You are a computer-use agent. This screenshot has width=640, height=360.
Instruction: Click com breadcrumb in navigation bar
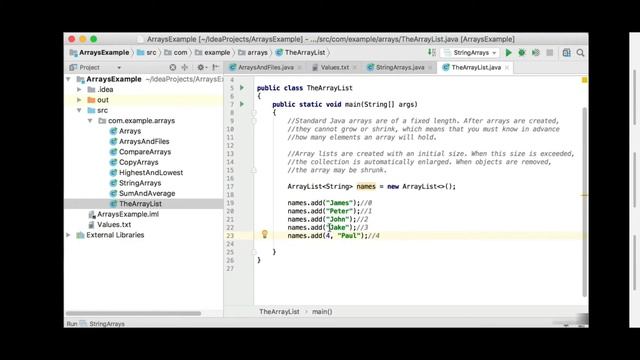(x=176, y=53)
